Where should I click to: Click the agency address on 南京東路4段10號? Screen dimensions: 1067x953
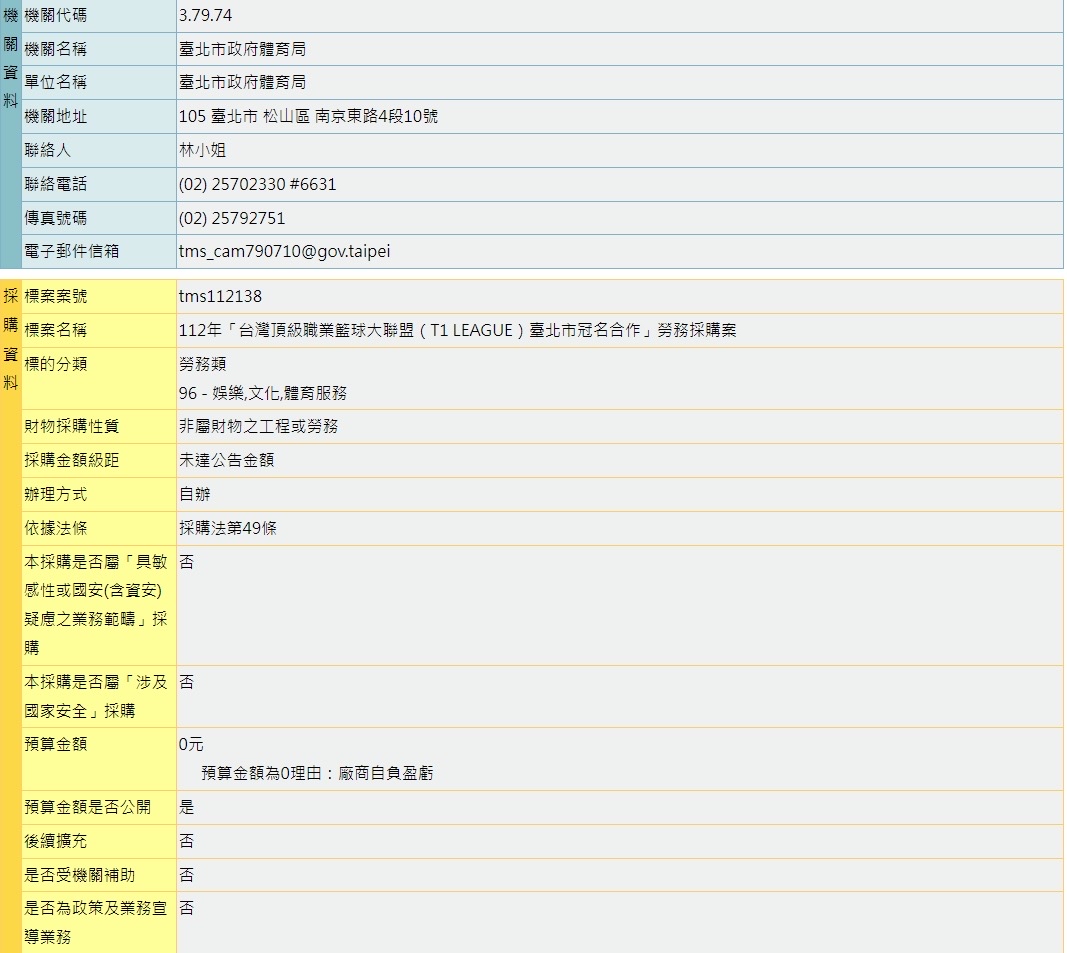point(308,116)
